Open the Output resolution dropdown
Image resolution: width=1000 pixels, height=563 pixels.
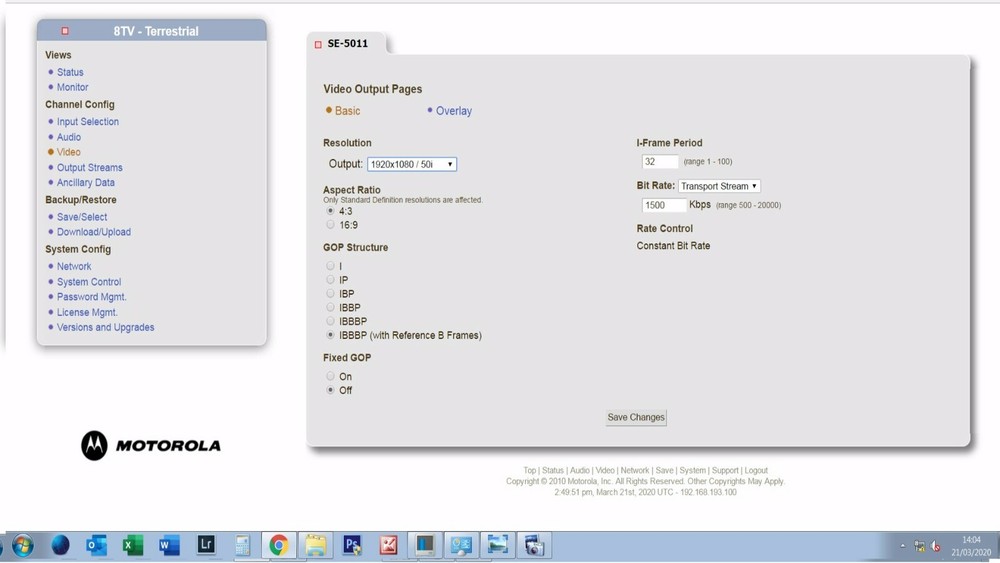pyautogui.click(x=412, y=164)
